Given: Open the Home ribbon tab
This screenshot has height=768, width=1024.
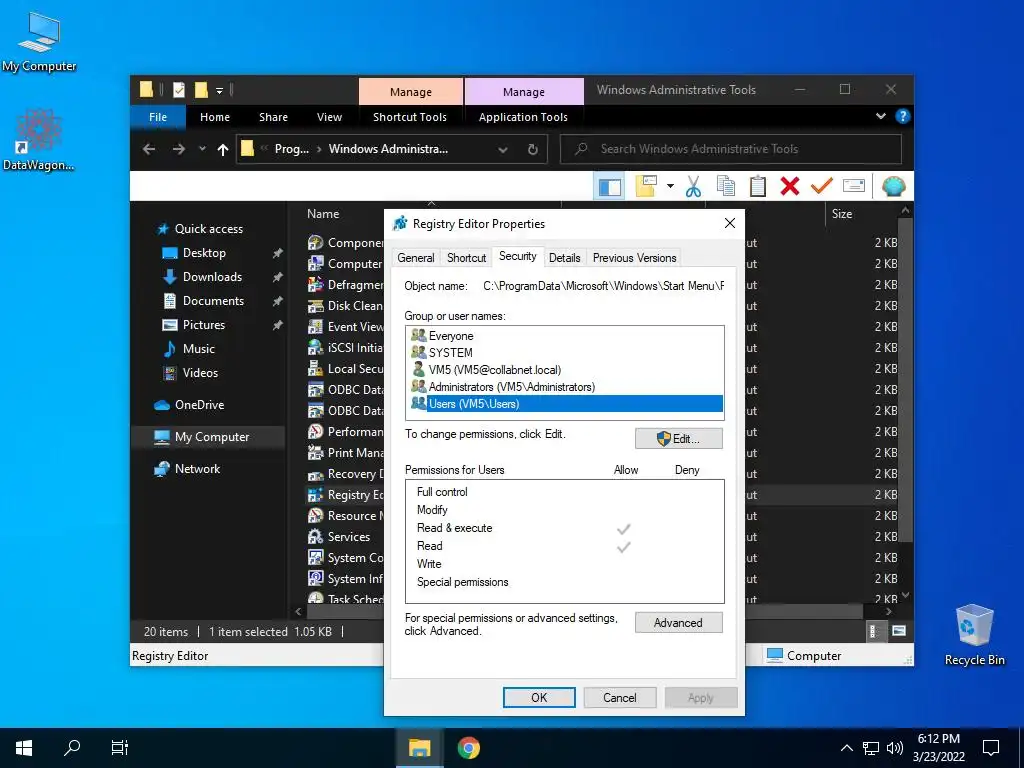Looking at the screenshot, I should pos(215,117).
